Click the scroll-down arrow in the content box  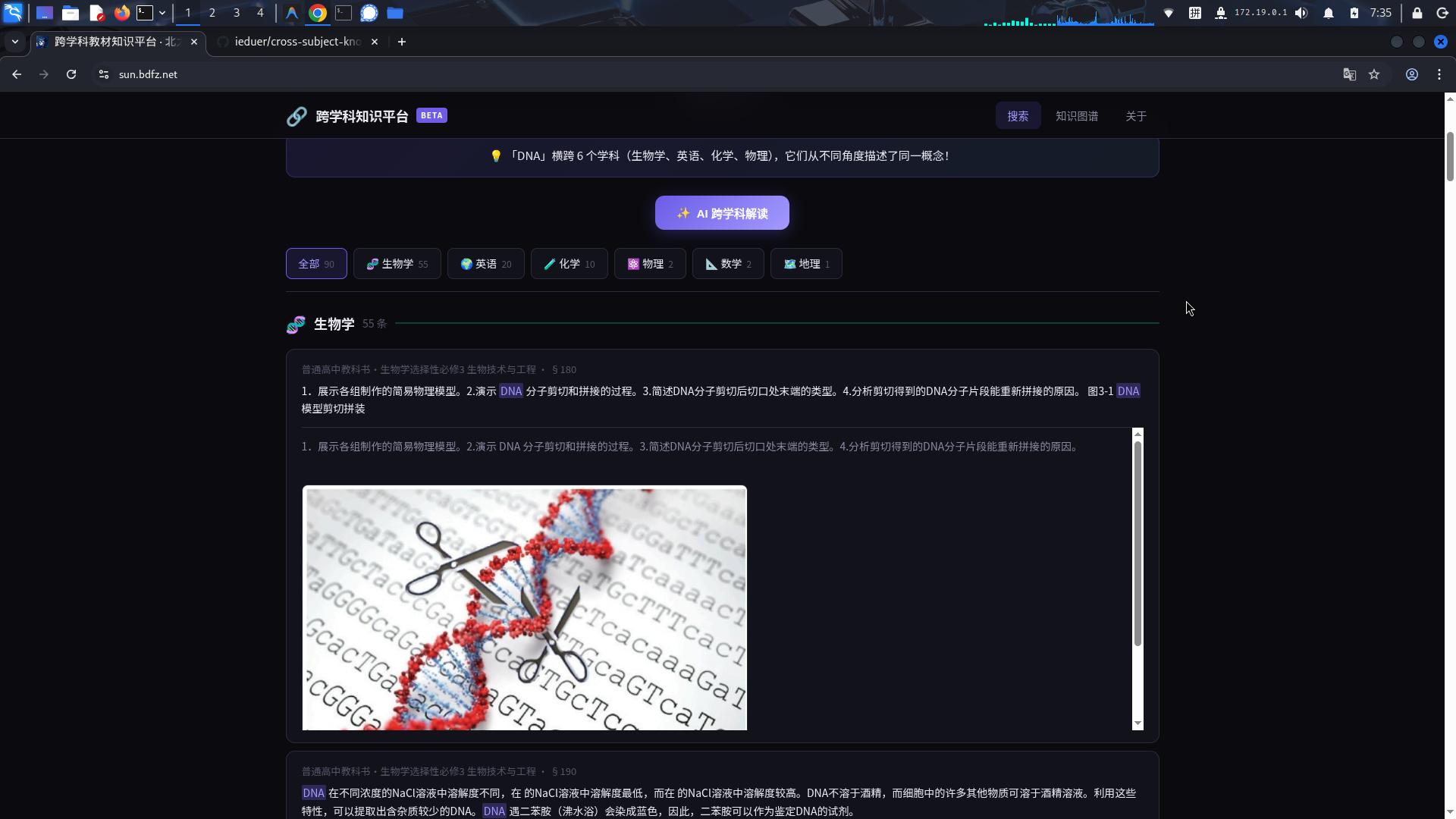coord(1137,723)
